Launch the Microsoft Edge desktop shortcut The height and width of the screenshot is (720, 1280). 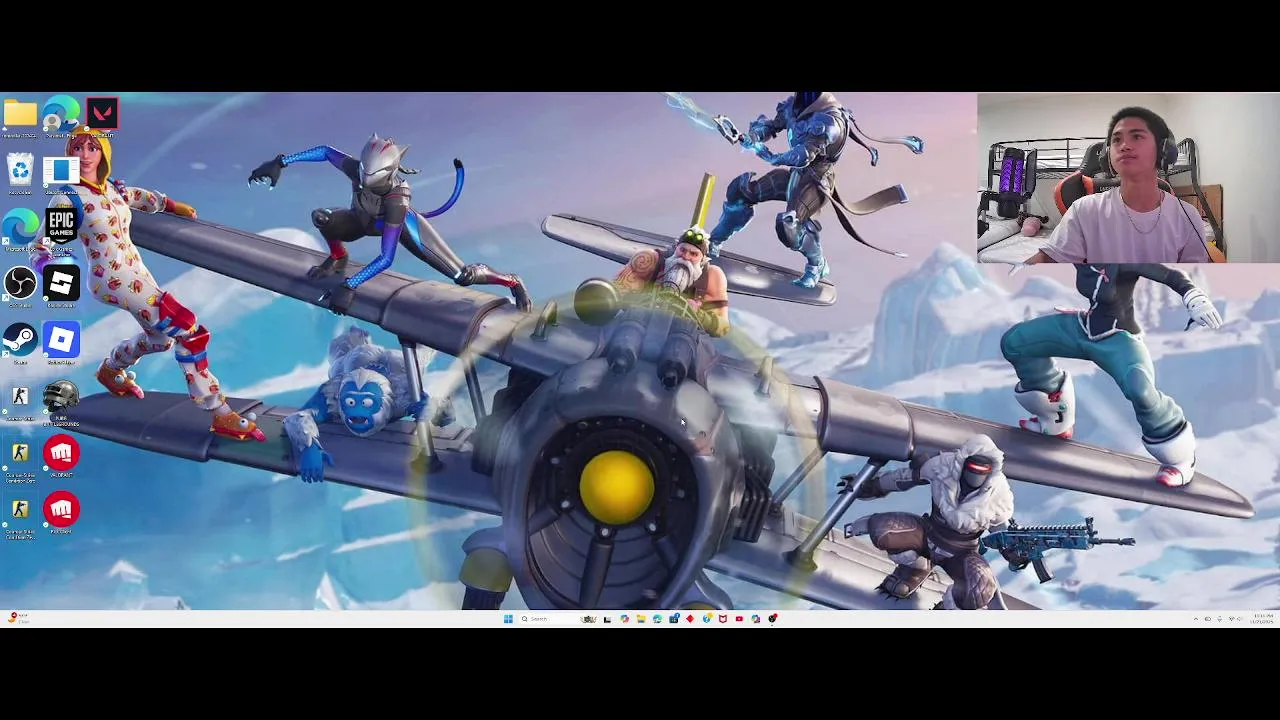pos(20,227)
